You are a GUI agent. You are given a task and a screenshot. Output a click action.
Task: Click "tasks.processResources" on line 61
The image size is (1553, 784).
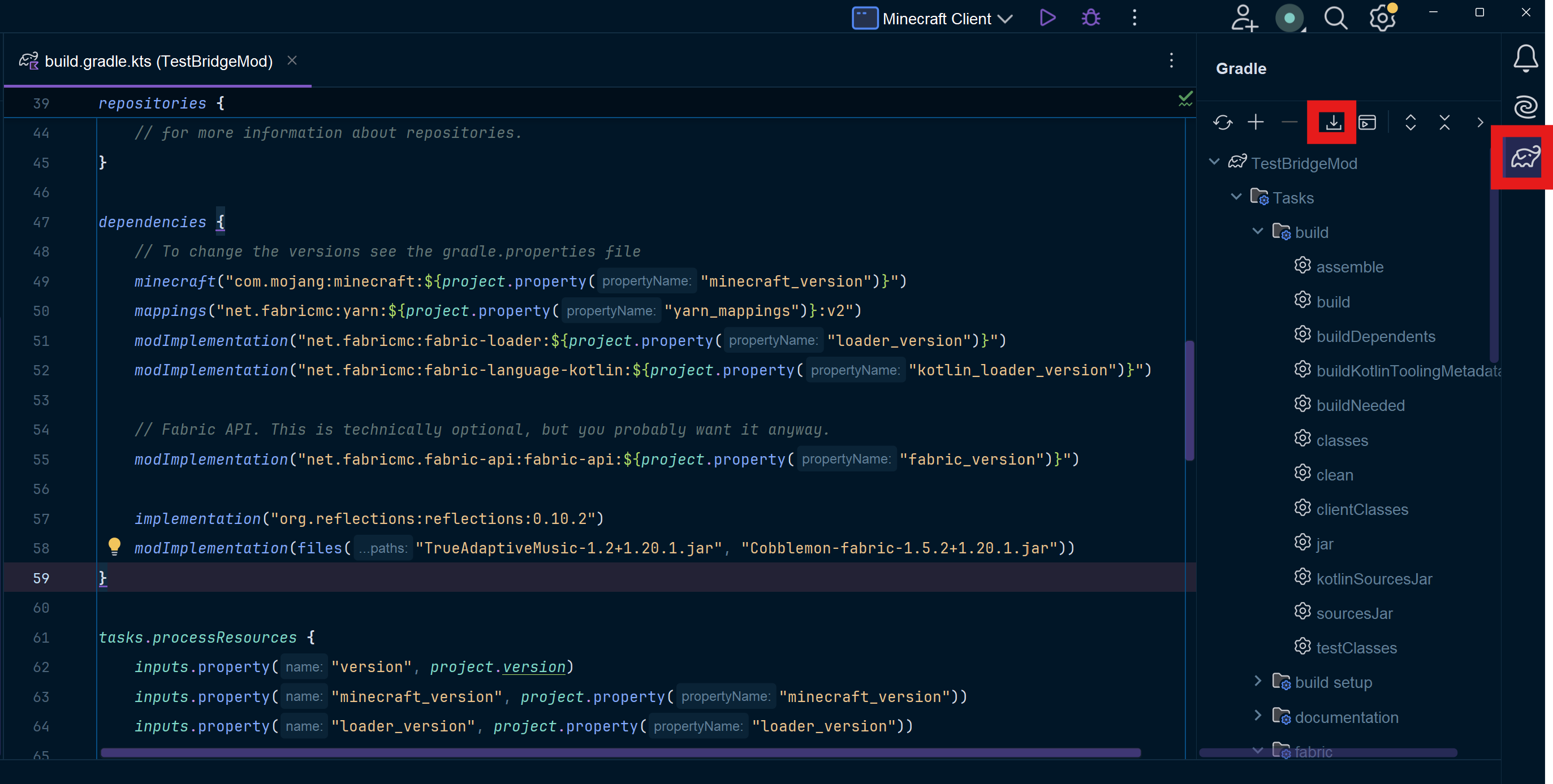tap(197, 638)
